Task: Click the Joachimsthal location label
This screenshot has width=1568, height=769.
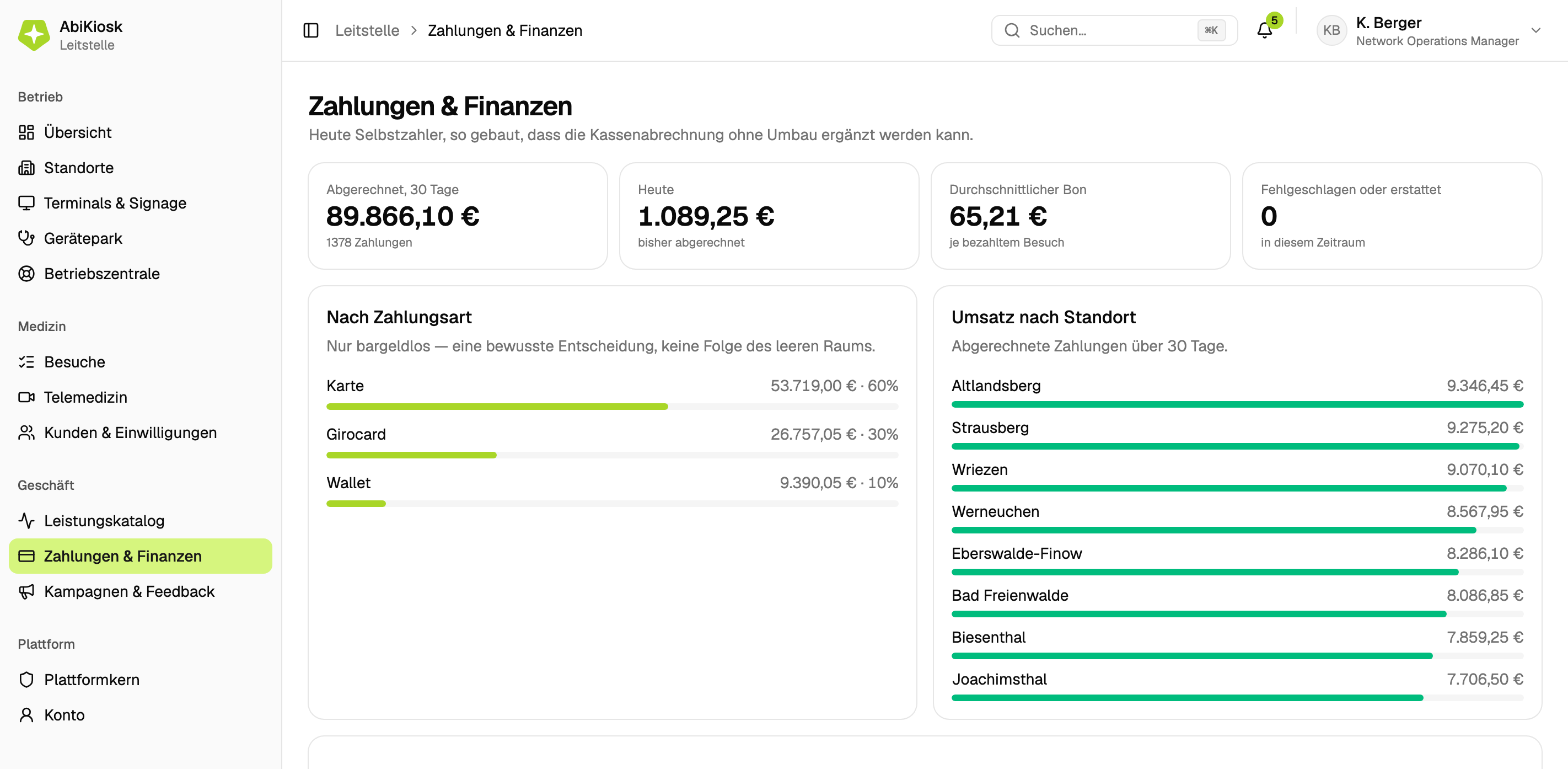Action: pos(999,680)
